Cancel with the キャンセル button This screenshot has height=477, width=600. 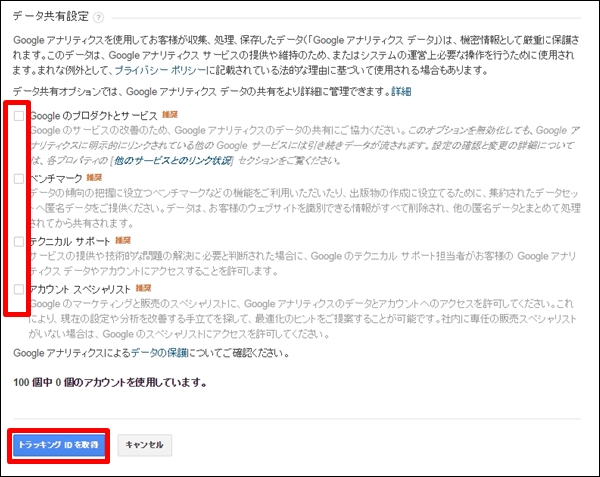click(x=145, y=445)
